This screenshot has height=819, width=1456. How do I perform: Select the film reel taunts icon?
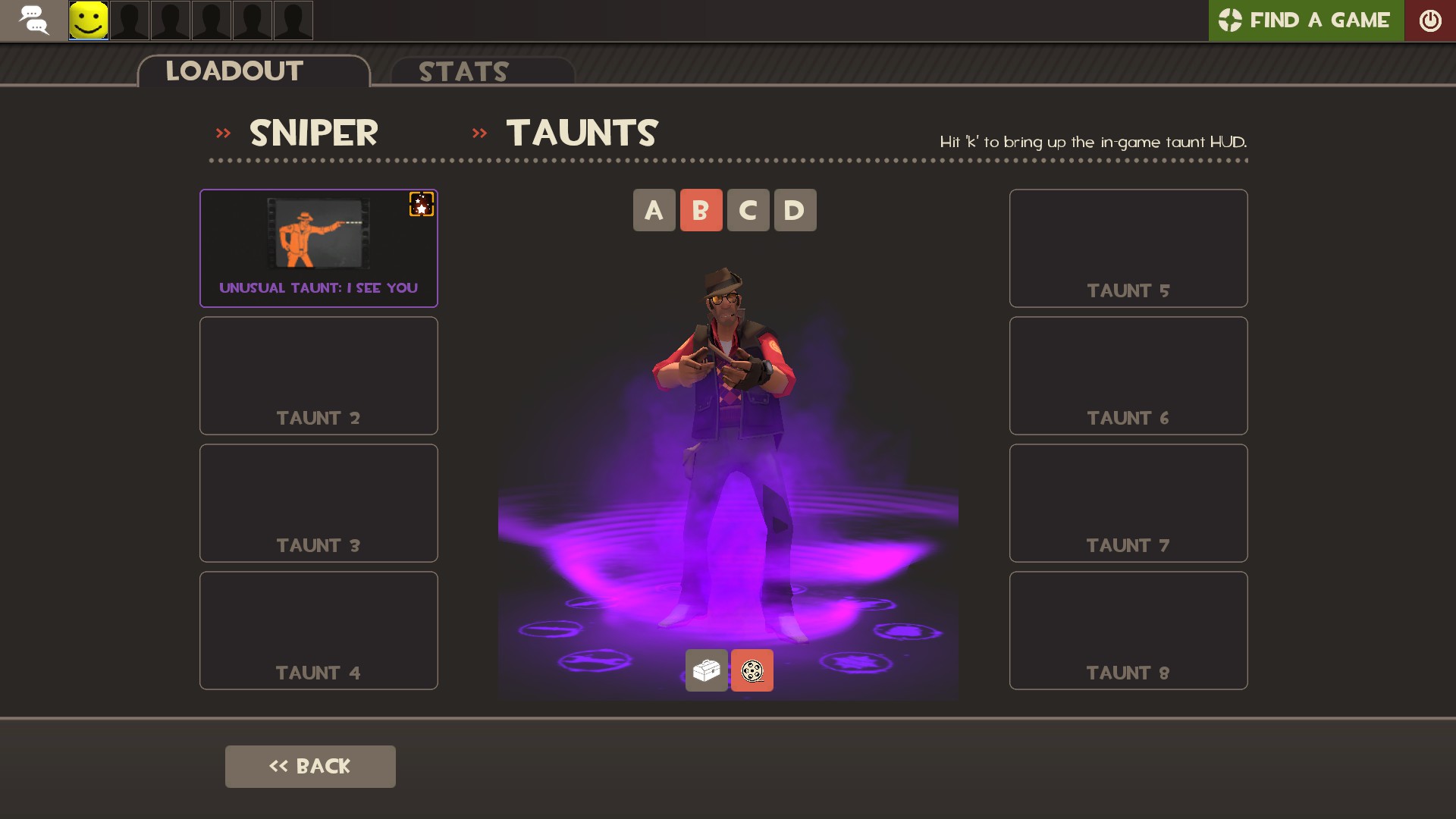click(752, 670)
